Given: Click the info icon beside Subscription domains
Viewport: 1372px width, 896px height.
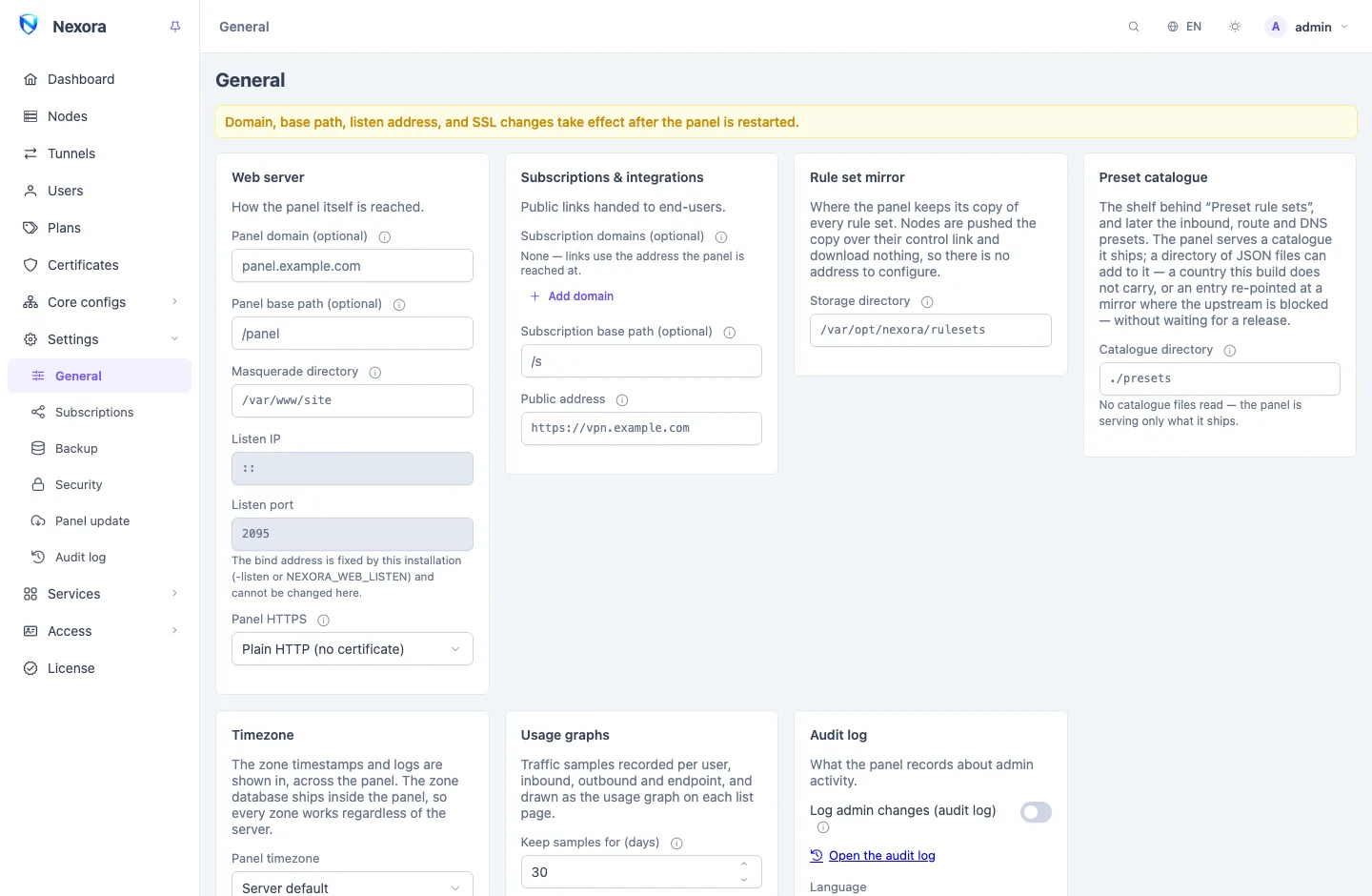Looking at the screenshot, I should [721, 237].
